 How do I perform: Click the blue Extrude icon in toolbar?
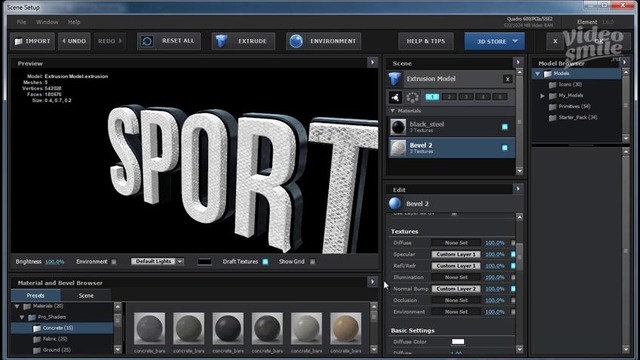pyautogui.click(x=221, y=41)
